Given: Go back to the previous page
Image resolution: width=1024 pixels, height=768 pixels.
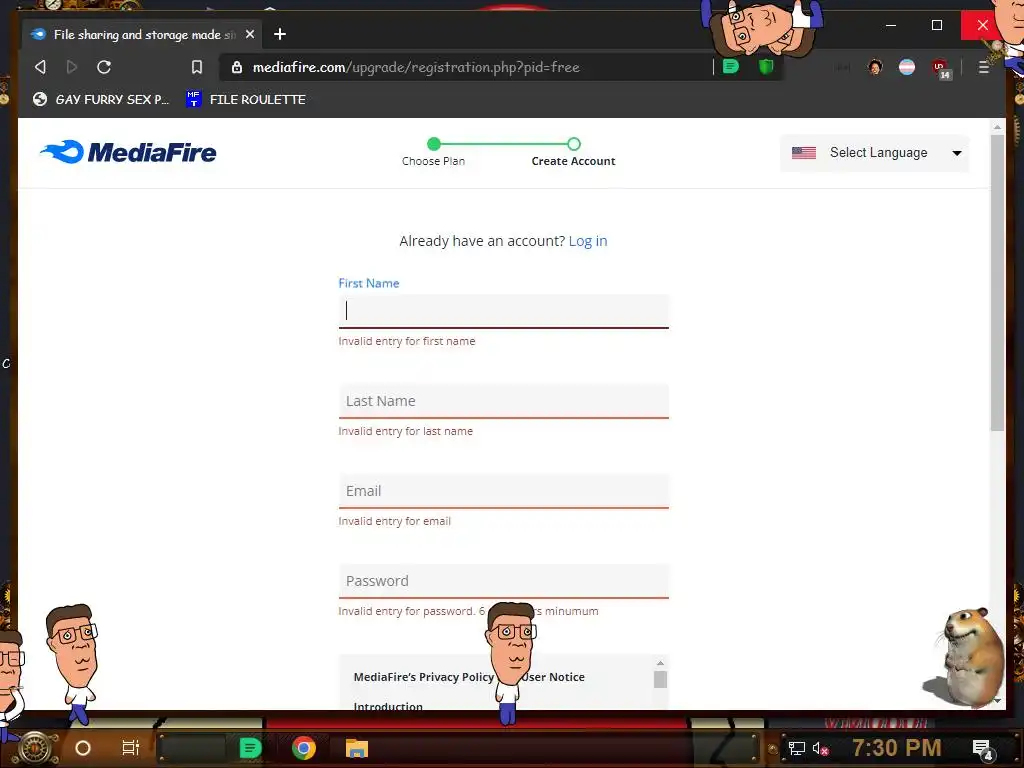Looking at the screenshot, I should tap(40, 67).
